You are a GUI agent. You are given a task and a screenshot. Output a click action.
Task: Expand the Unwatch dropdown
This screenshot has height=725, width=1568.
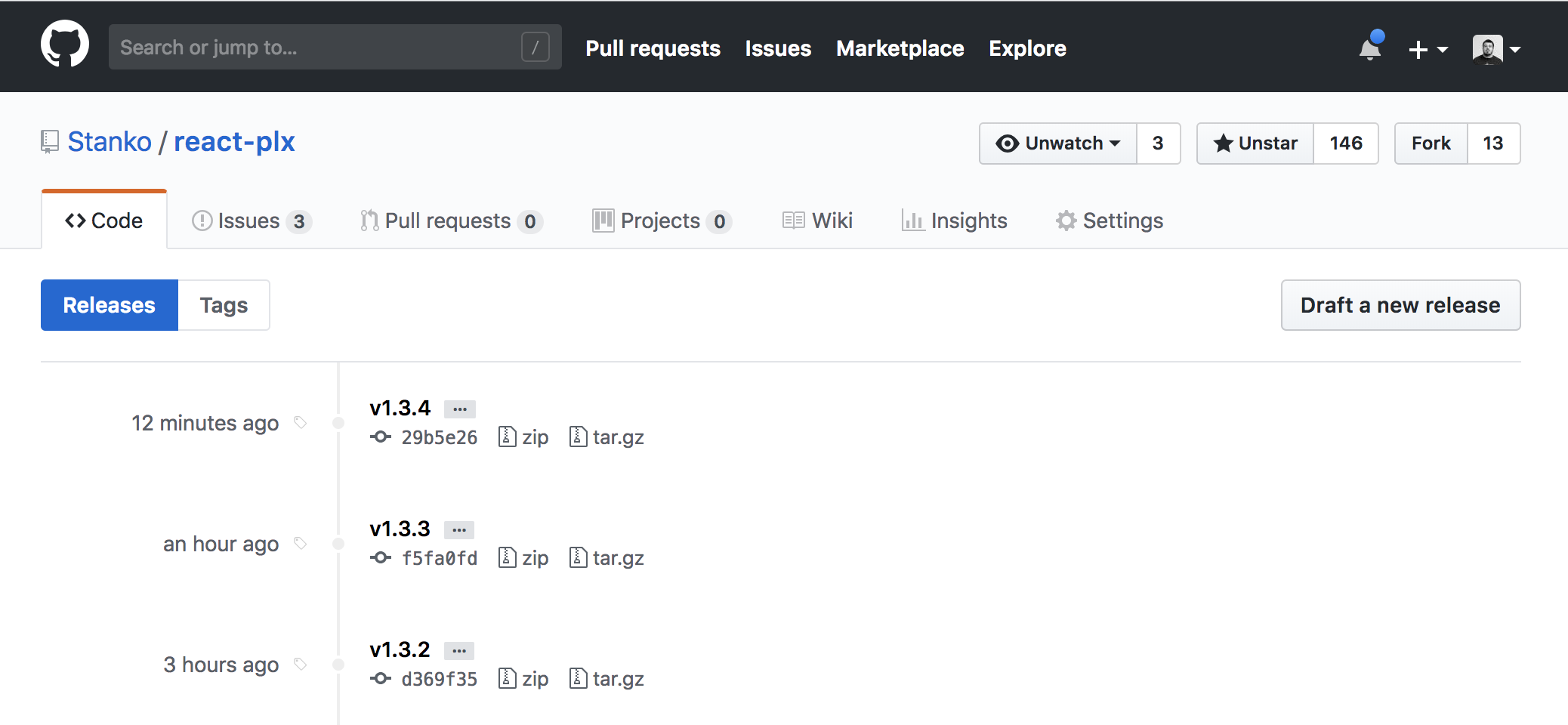[x=1058, y=143]
